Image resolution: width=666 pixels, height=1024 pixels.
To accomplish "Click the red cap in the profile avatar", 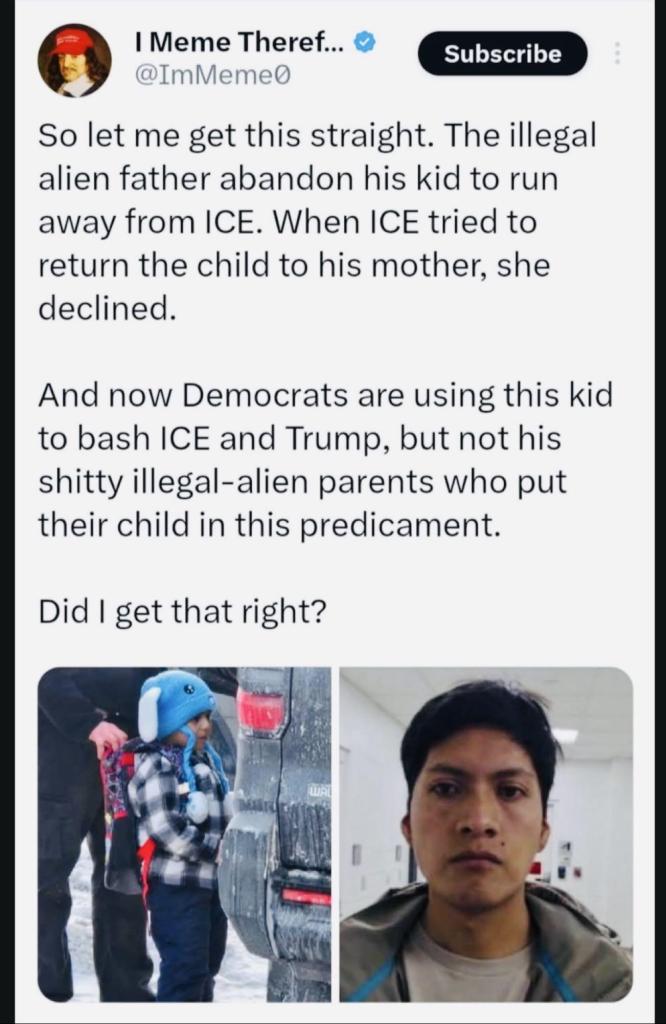I will tap(72, 44).
